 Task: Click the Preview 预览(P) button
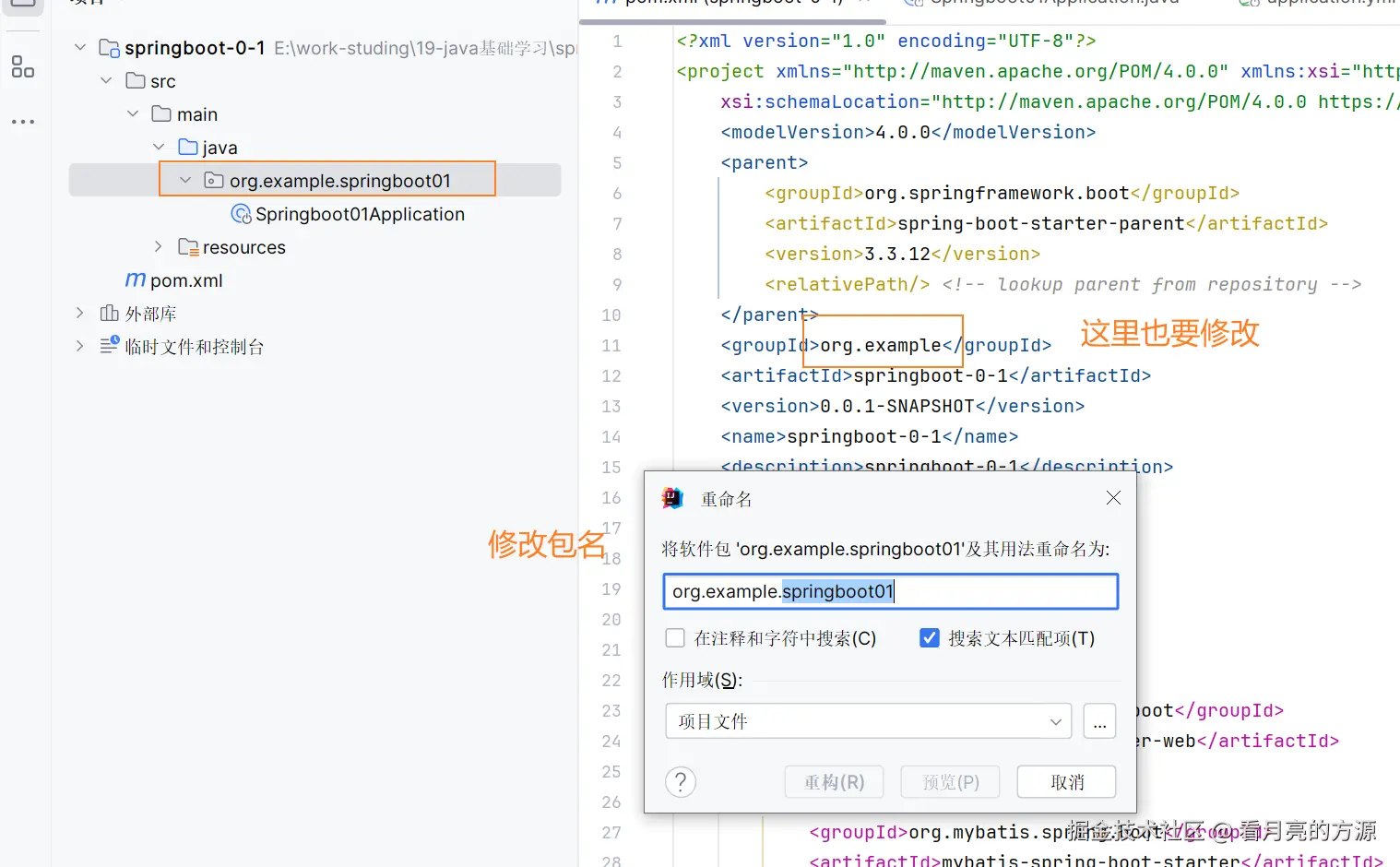(x=951, y=782)
